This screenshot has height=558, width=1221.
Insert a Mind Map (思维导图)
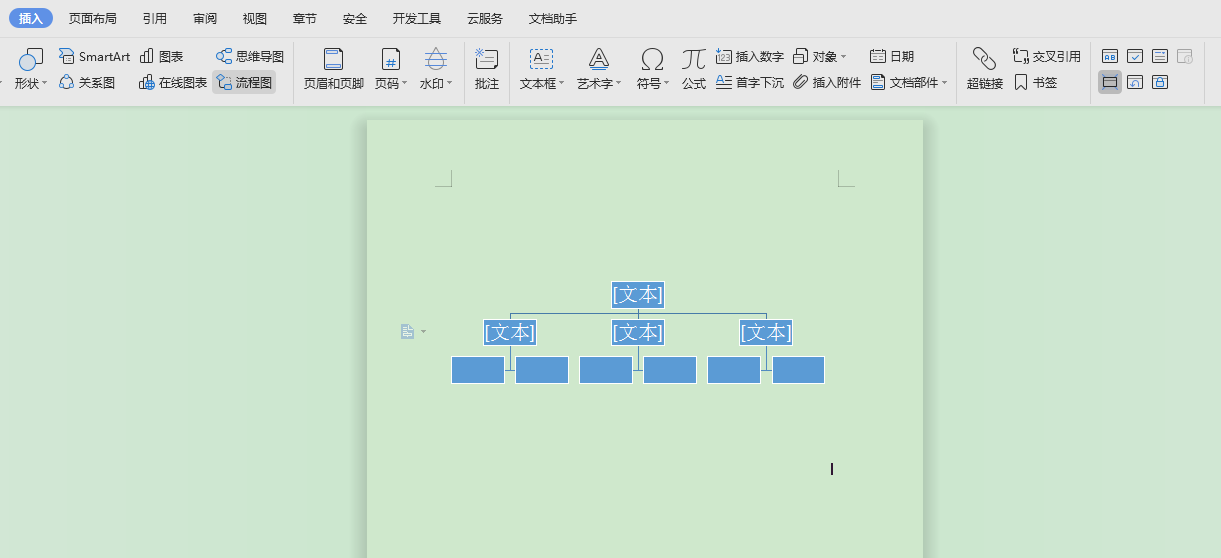[x=250, y=56]
